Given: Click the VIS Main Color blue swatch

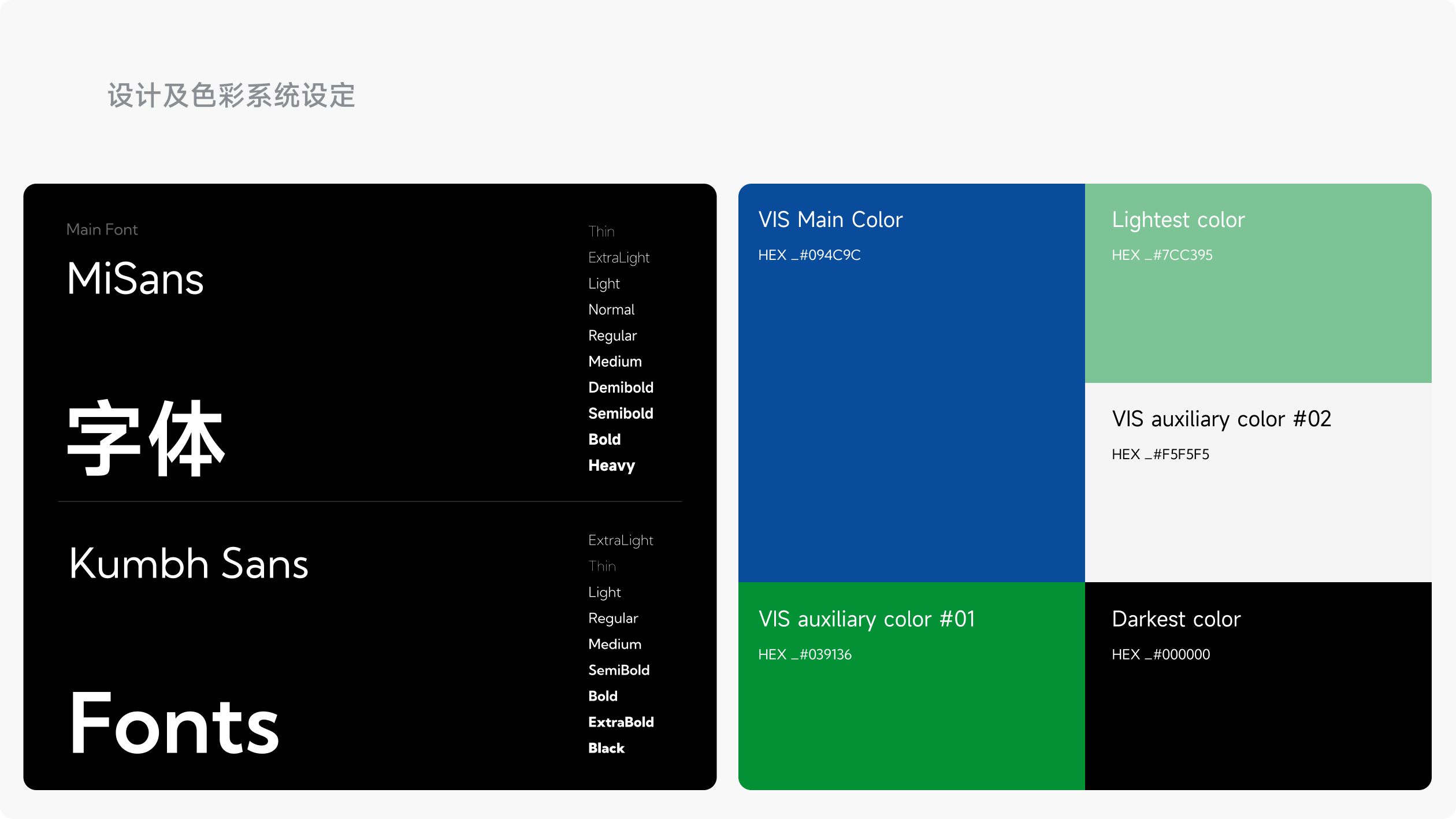Looking at the screenshot, I should point(911,404).
